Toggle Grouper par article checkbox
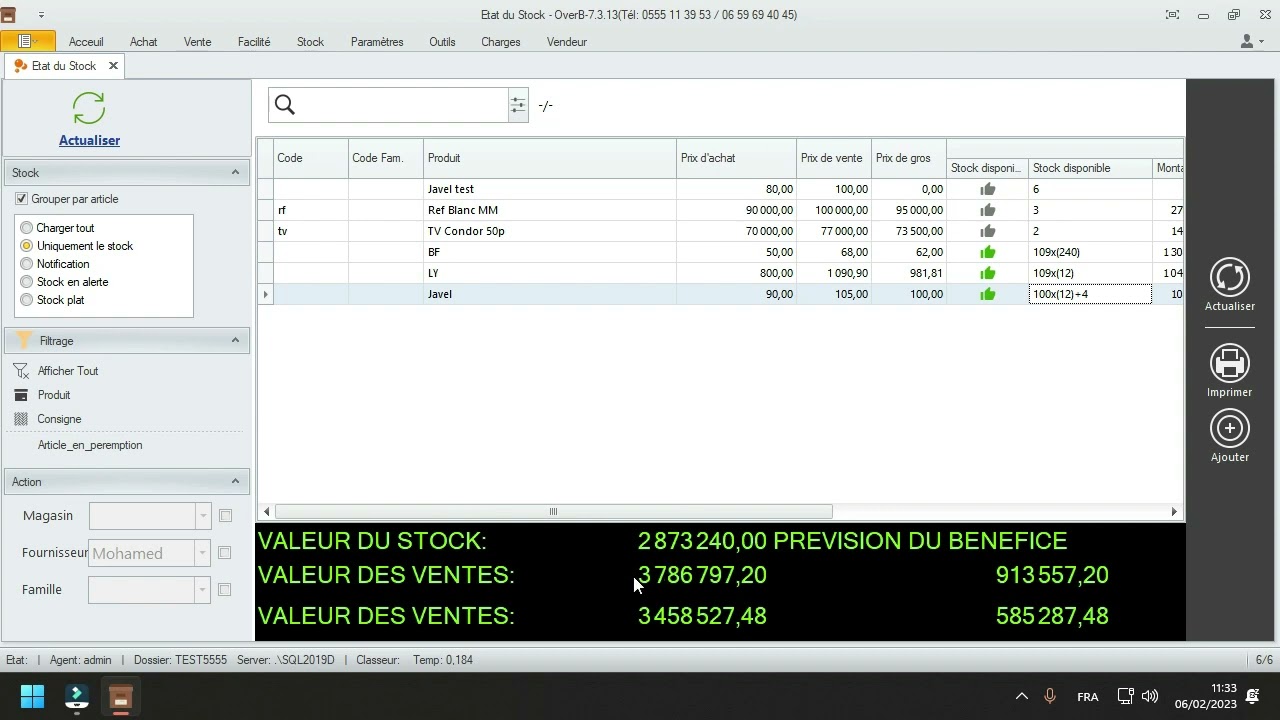This screenshot has height=720, width=1280. (x=21, y=199)
